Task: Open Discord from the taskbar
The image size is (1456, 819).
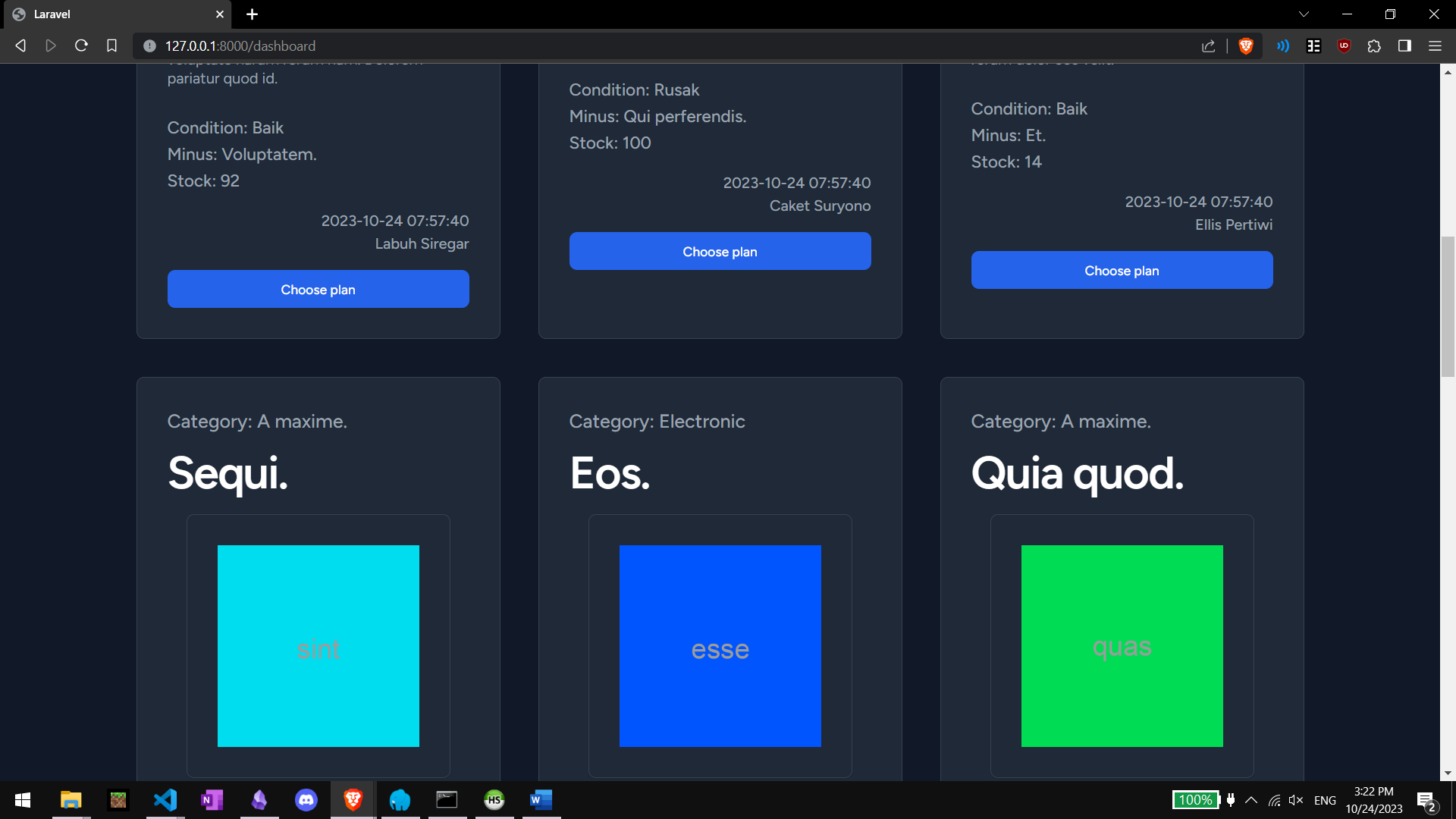Action: click(x=306, y=800)
